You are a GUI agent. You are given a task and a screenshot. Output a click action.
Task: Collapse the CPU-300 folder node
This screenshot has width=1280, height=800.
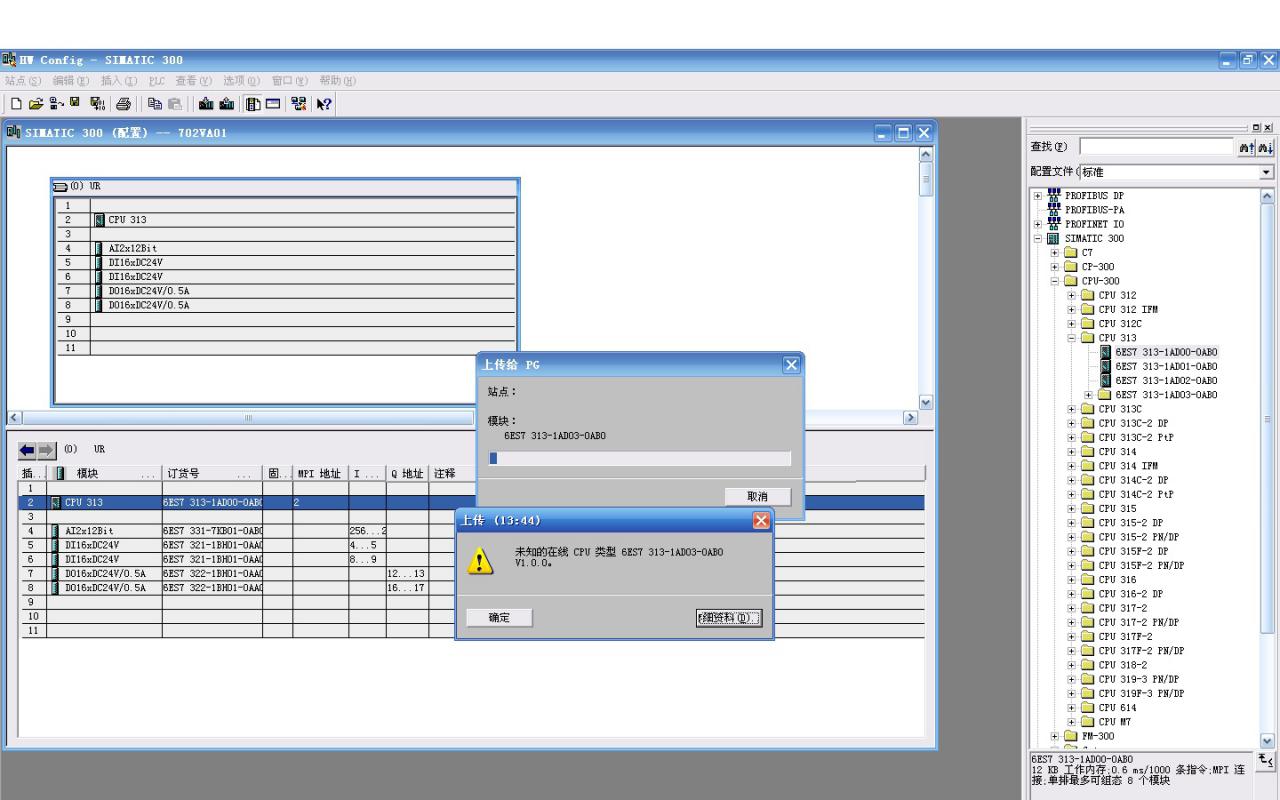click(x=1057, y=282)
